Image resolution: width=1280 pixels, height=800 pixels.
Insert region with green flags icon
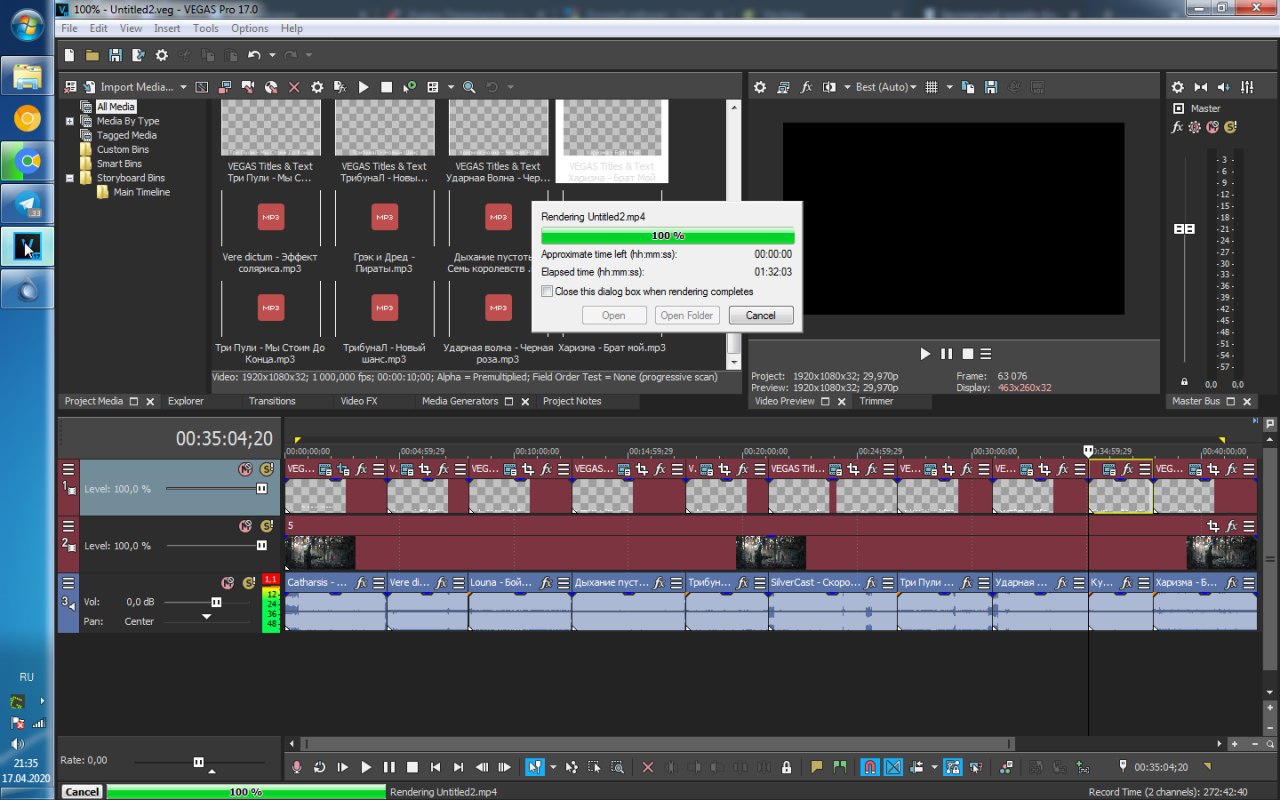(x=840, y=767)
